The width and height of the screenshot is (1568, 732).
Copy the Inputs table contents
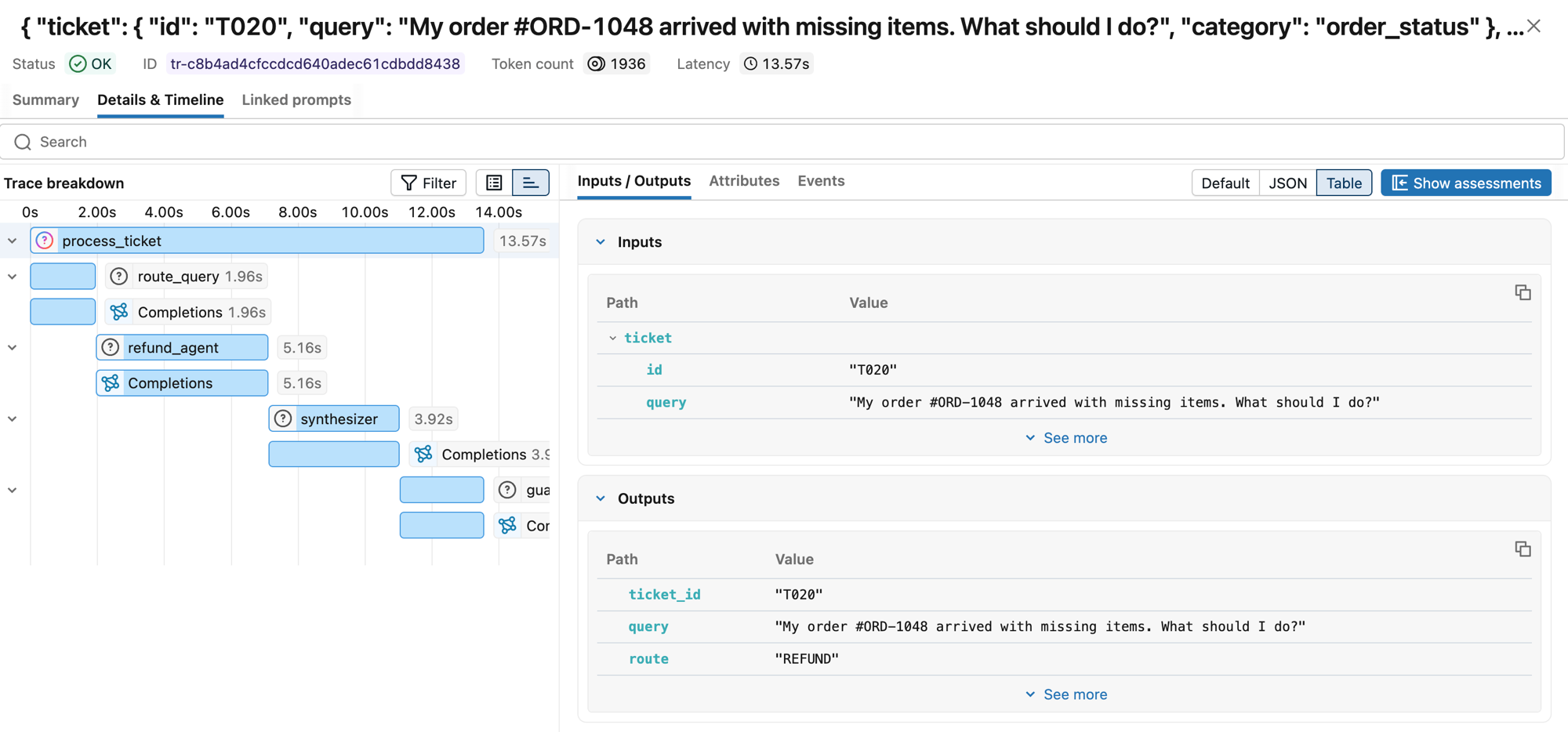tap(1522, 292)
